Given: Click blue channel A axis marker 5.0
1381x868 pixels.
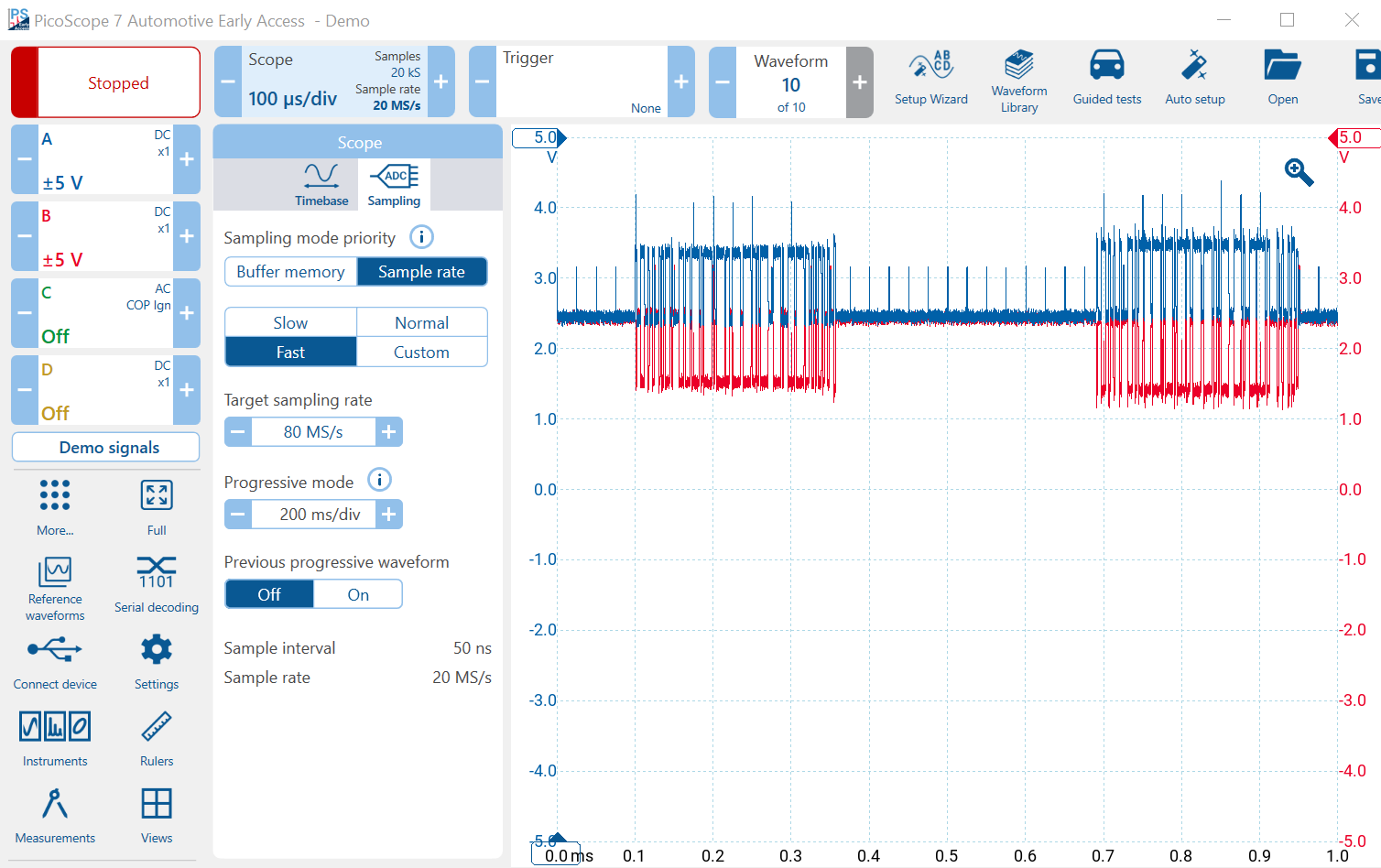Looking at the screenshot, I should (x=539, y=137).
